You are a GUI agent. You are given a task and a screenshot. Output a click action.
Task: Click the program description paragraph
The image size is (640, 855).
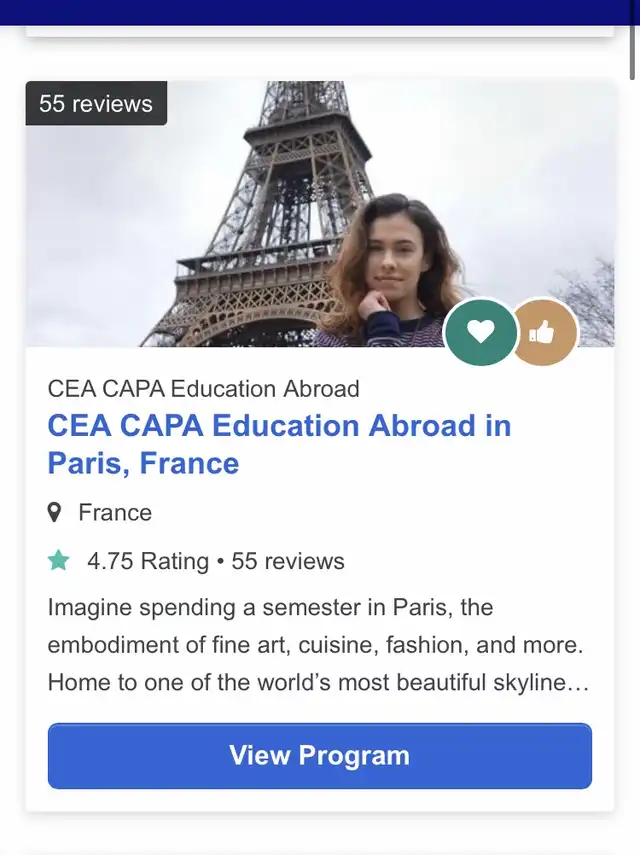(x=318, y=645)
